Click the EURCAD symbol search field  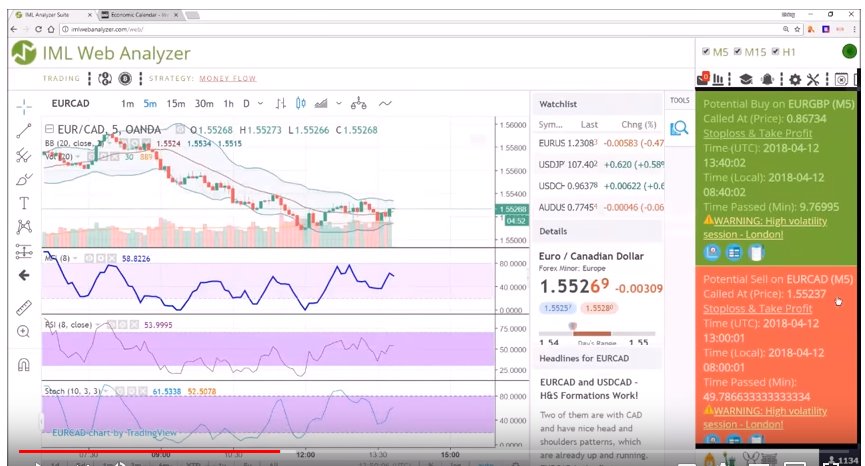pos(71,103)
